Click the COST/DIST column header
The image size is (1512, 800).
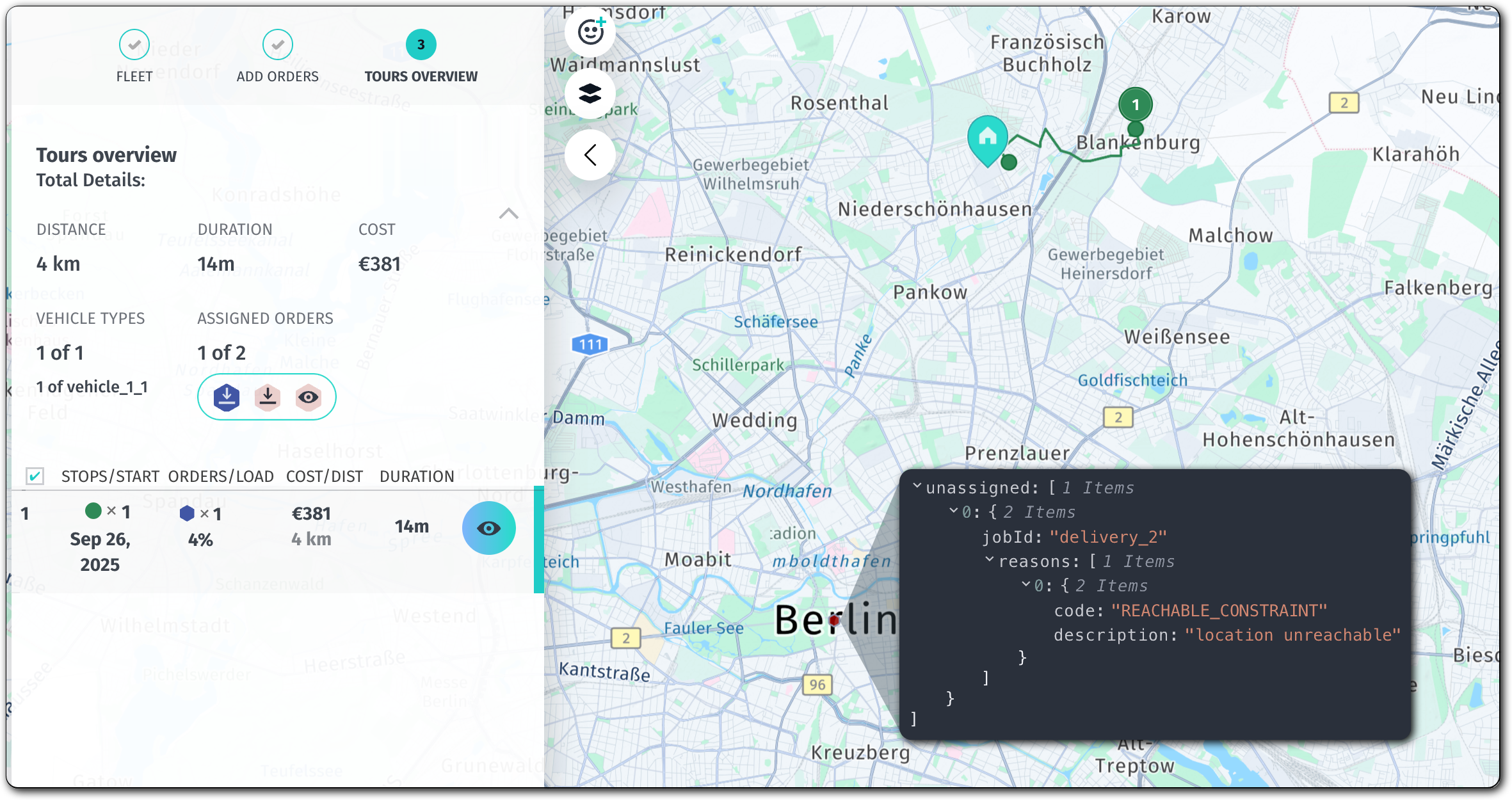325,476
